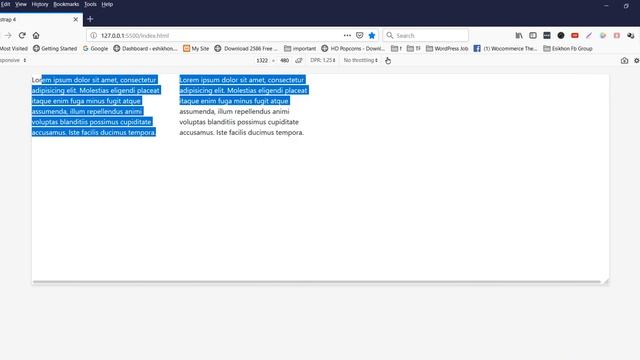Open the Responsive device selector dropdown
The image size is (640, 360).
tap(13, 60)
